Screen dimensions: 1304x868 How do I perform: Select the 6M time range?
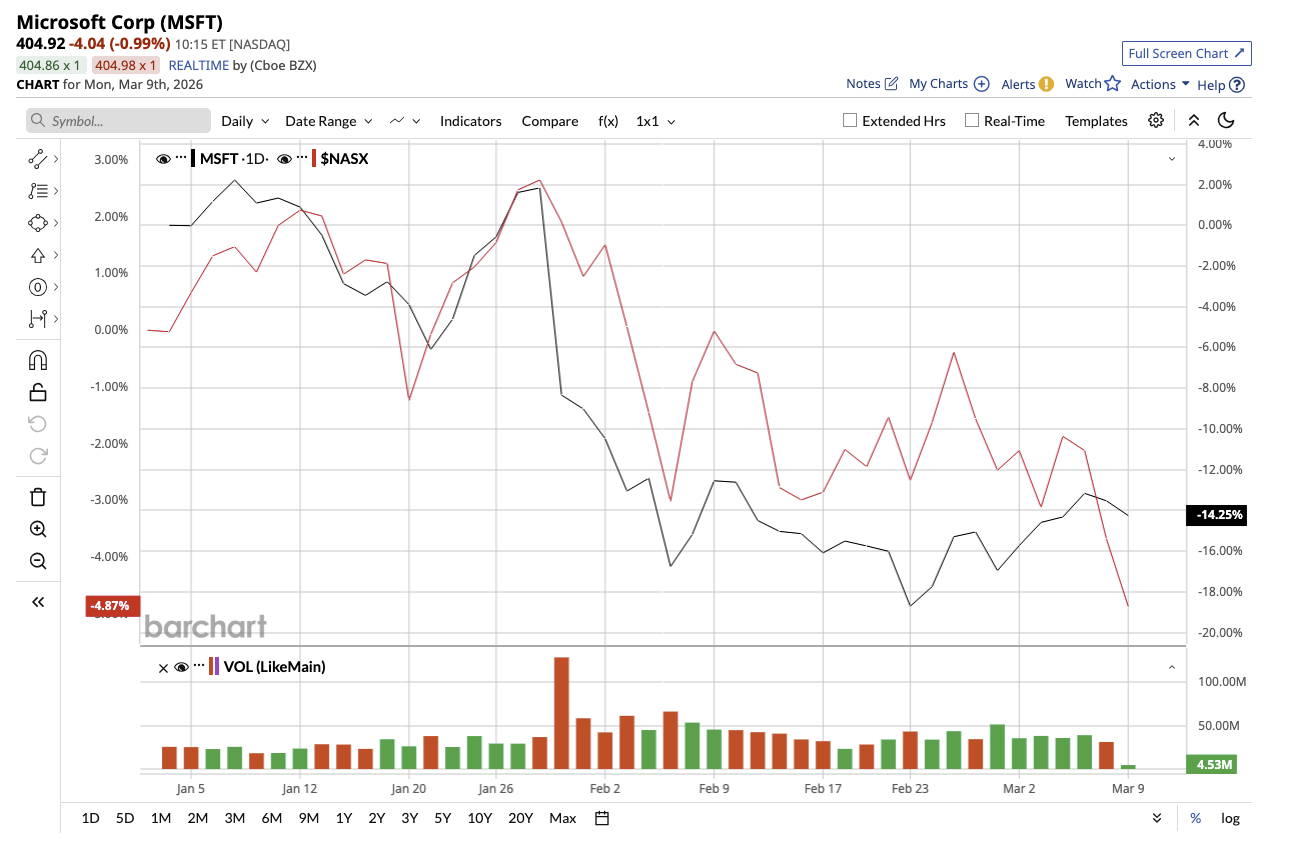(272, 818)
